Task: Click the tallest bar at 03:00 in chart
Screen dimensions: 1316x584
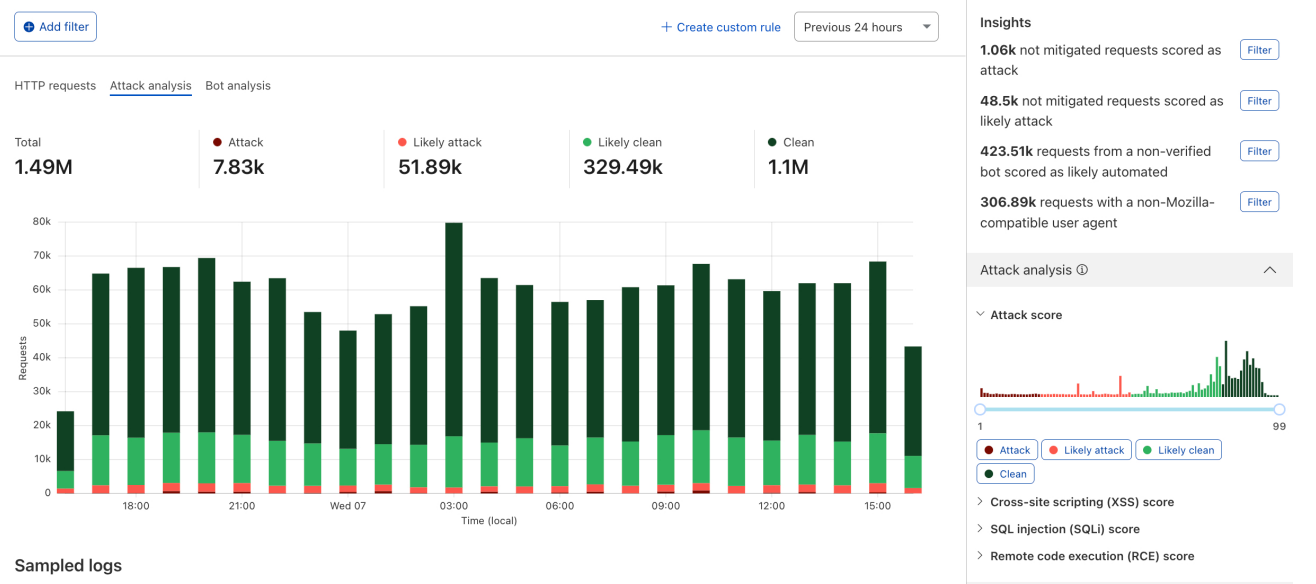Action: (x=453, y=330)
